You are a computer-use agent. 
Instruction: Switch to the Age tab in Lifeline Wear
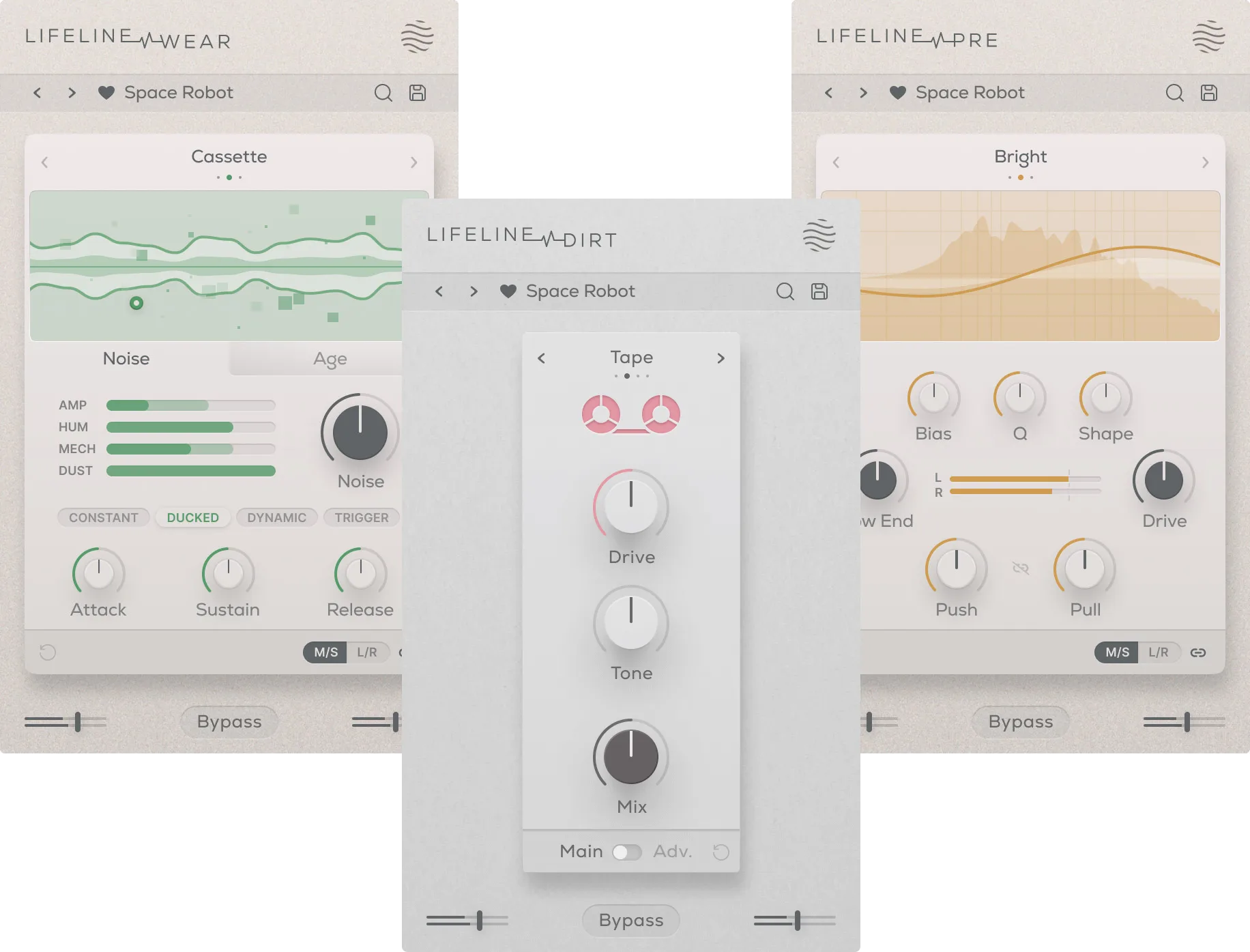330,358
